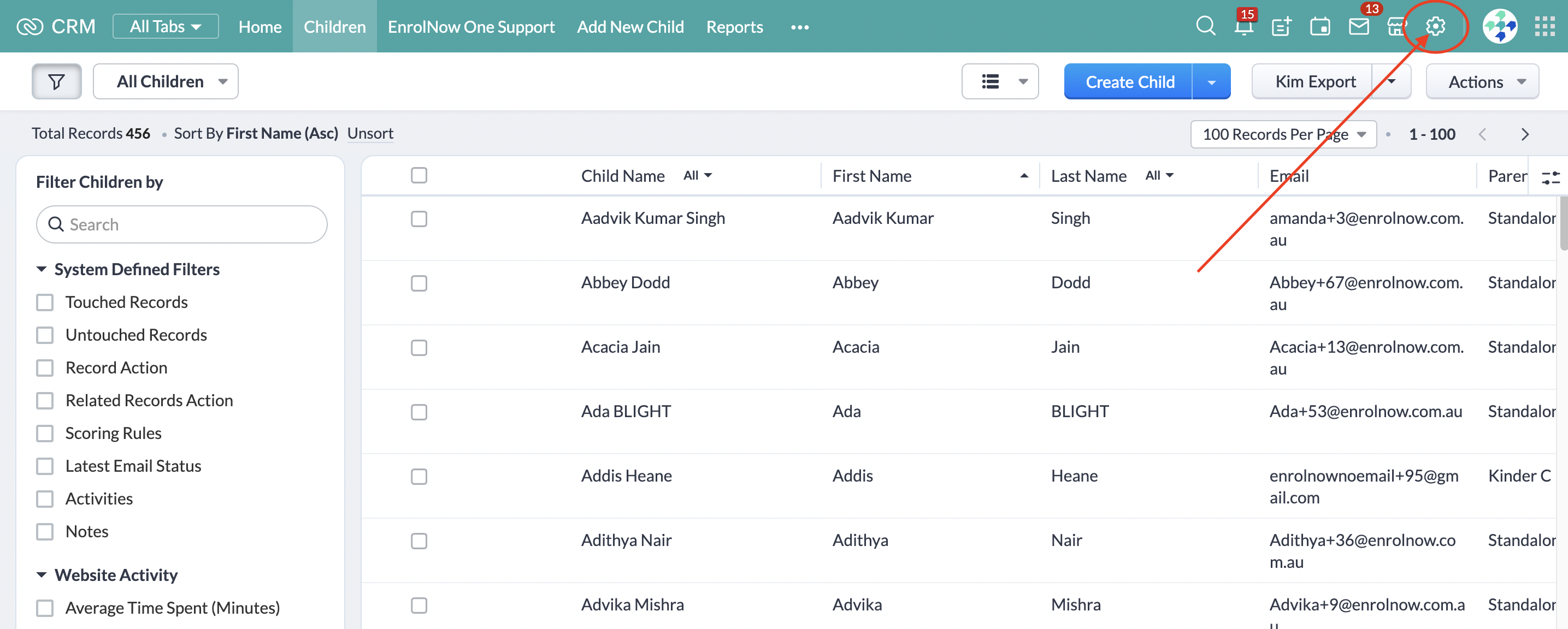Open 100 Records Per Page dropdown

pyautogui.click(x=1283, y=134)
